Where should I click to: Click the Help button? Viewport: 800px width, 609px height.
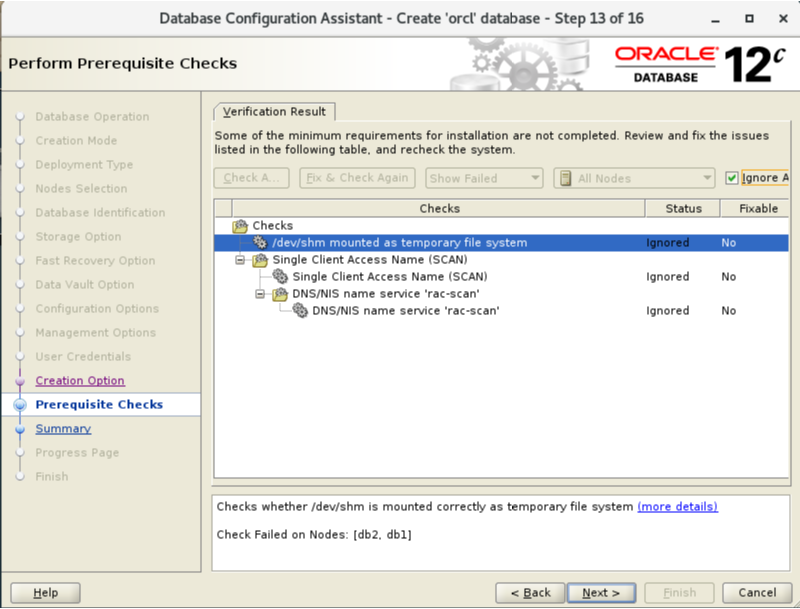(45, 593)
